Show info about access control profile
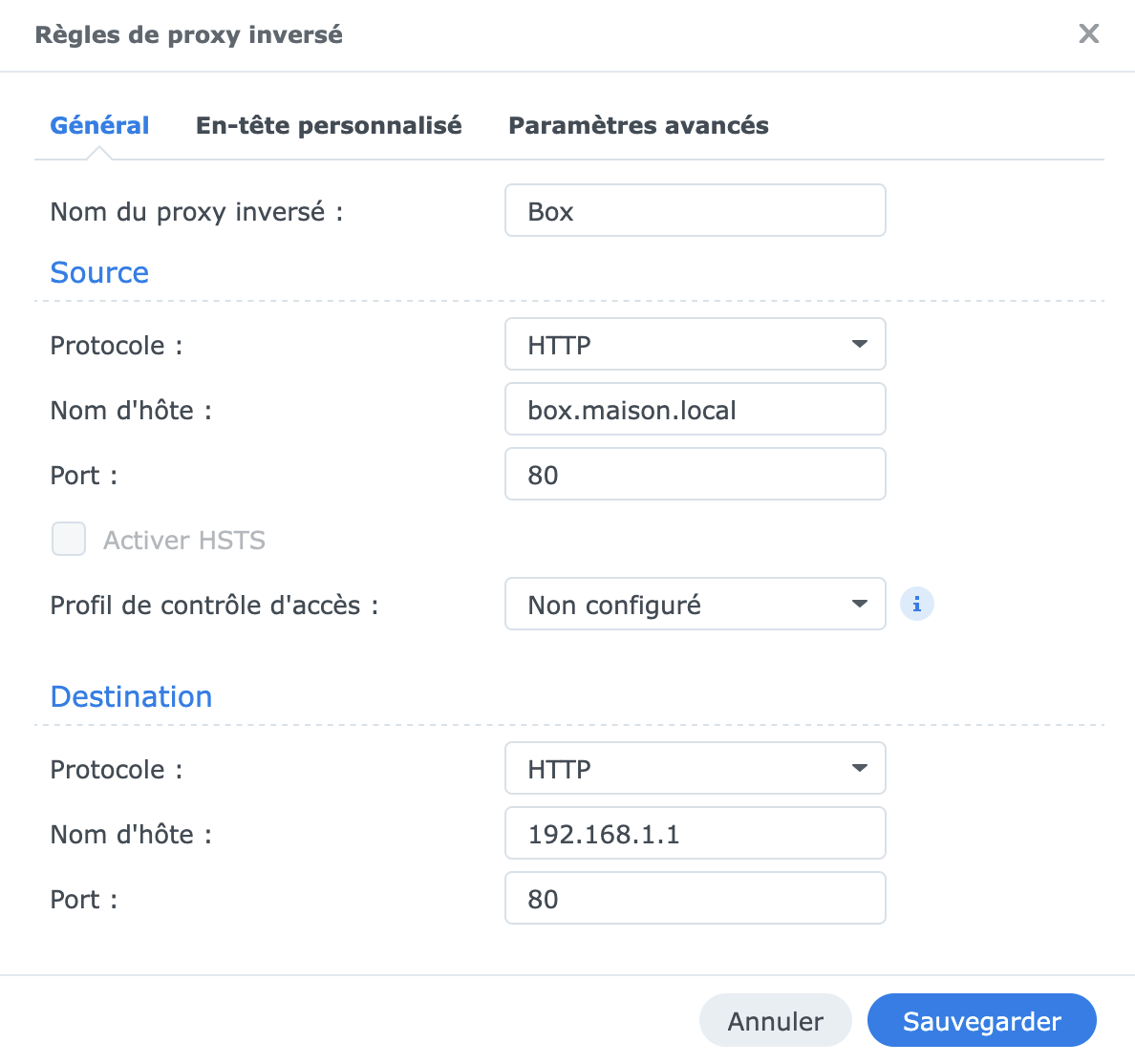Screen dimensions: 1135x1064 click(x=917, y=605)
